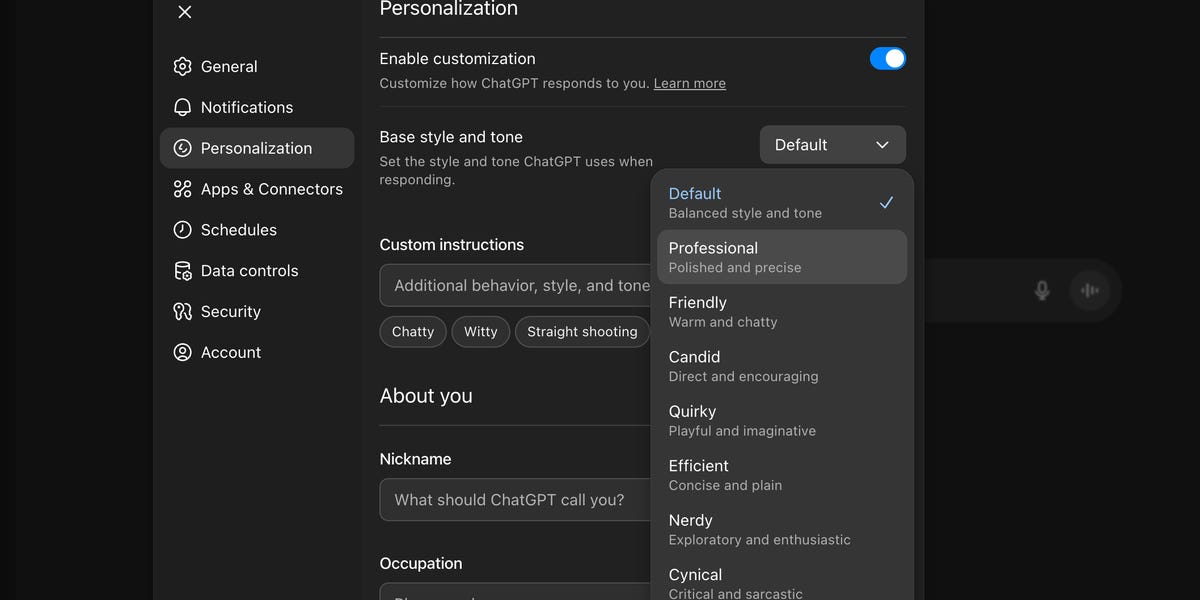Open the Learn more link
The image size is (1200, 600).
pyautogui.click(x=689, y=84)
